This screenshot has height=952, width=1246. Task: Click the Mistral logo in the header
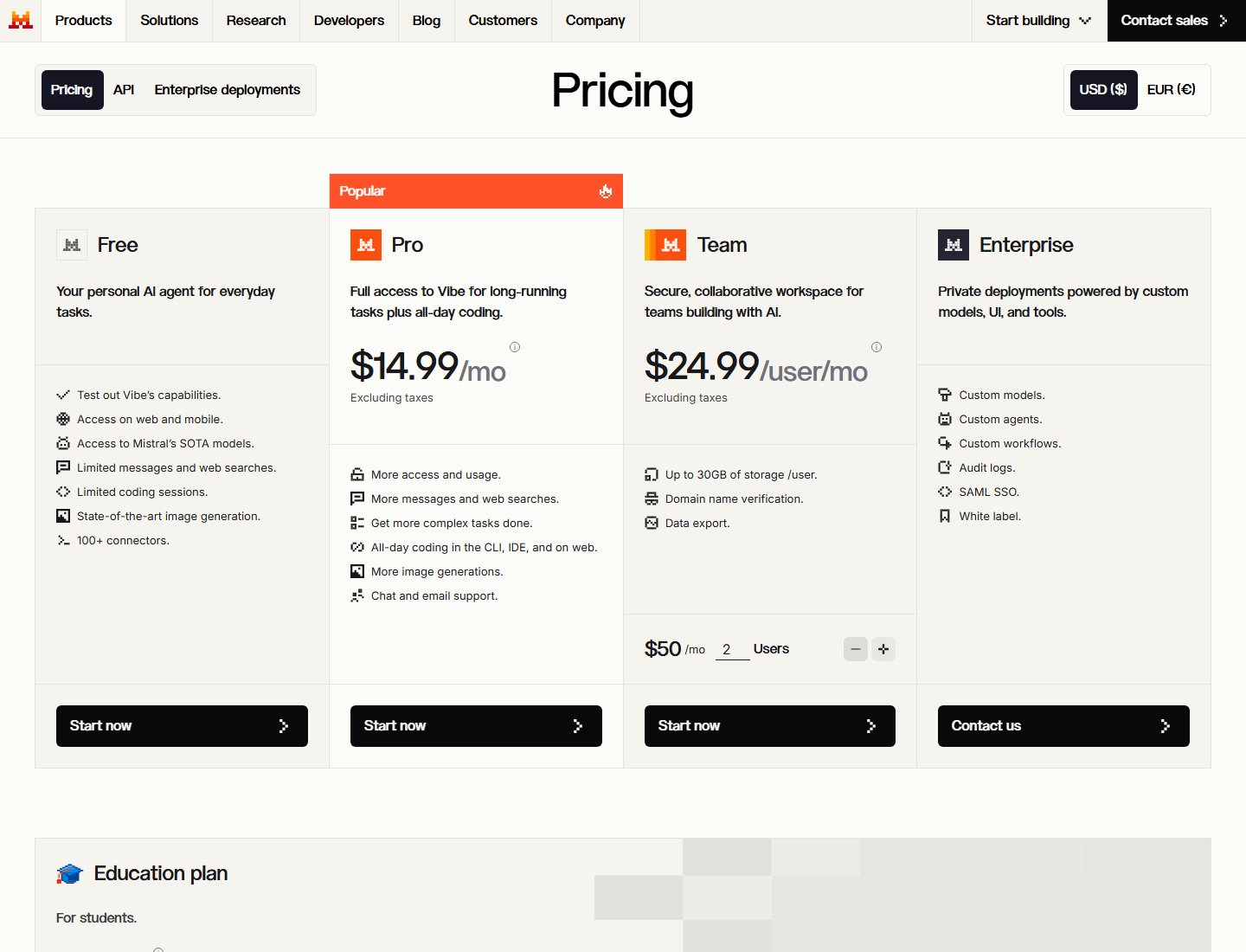[x=21, y=20]
